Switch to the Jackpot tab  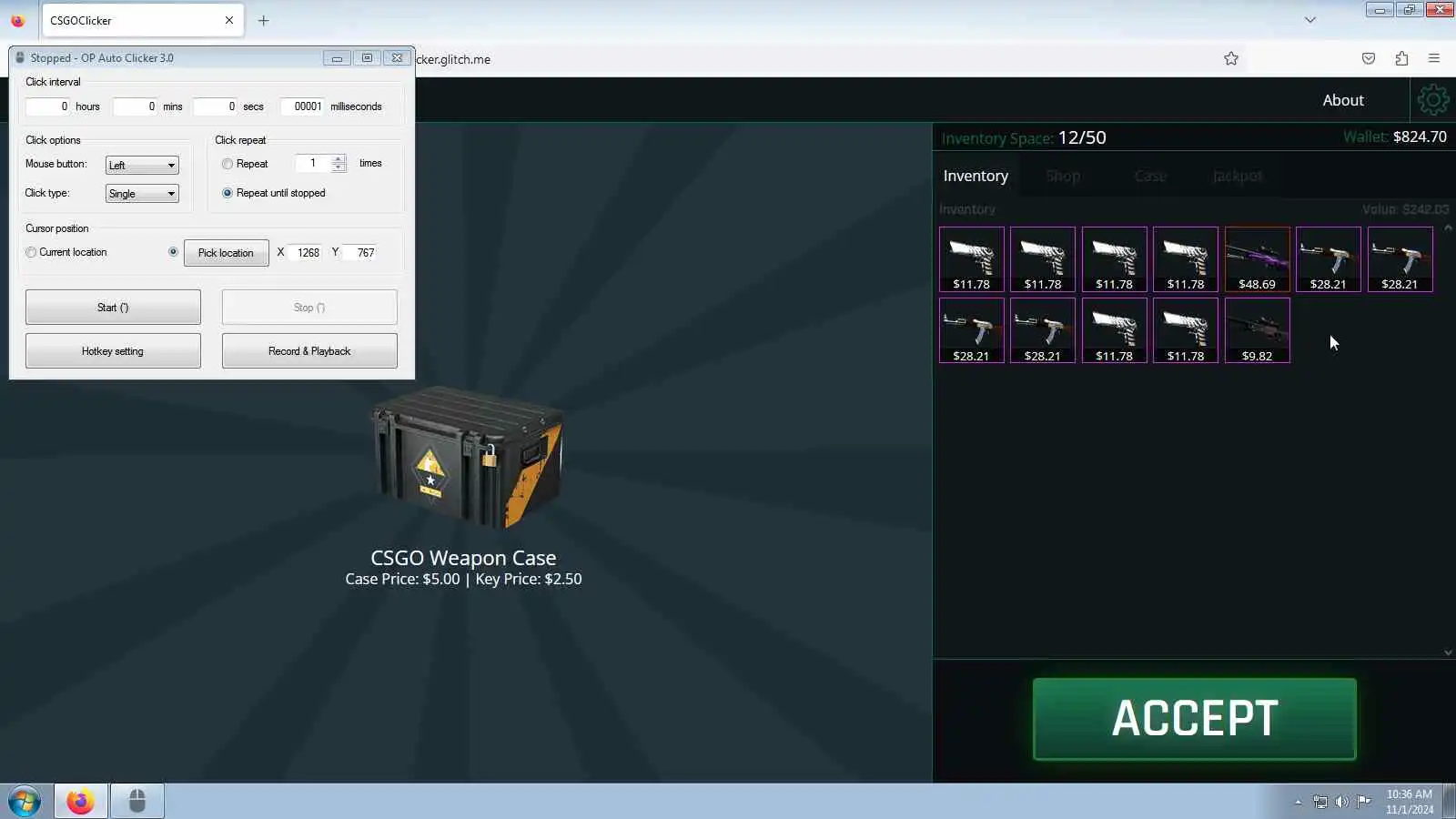pyautogui.click(x=1238, y=176)
